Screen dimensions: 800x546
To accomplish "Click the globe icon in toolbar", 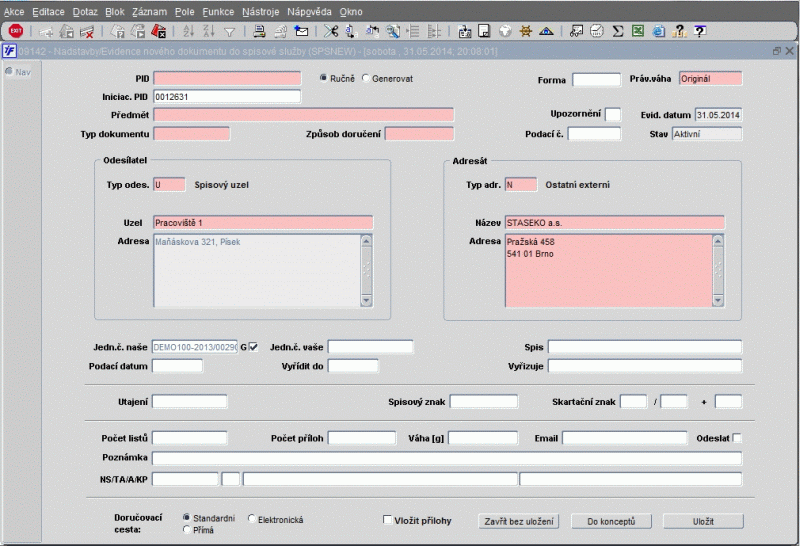I will coord(505,31).
